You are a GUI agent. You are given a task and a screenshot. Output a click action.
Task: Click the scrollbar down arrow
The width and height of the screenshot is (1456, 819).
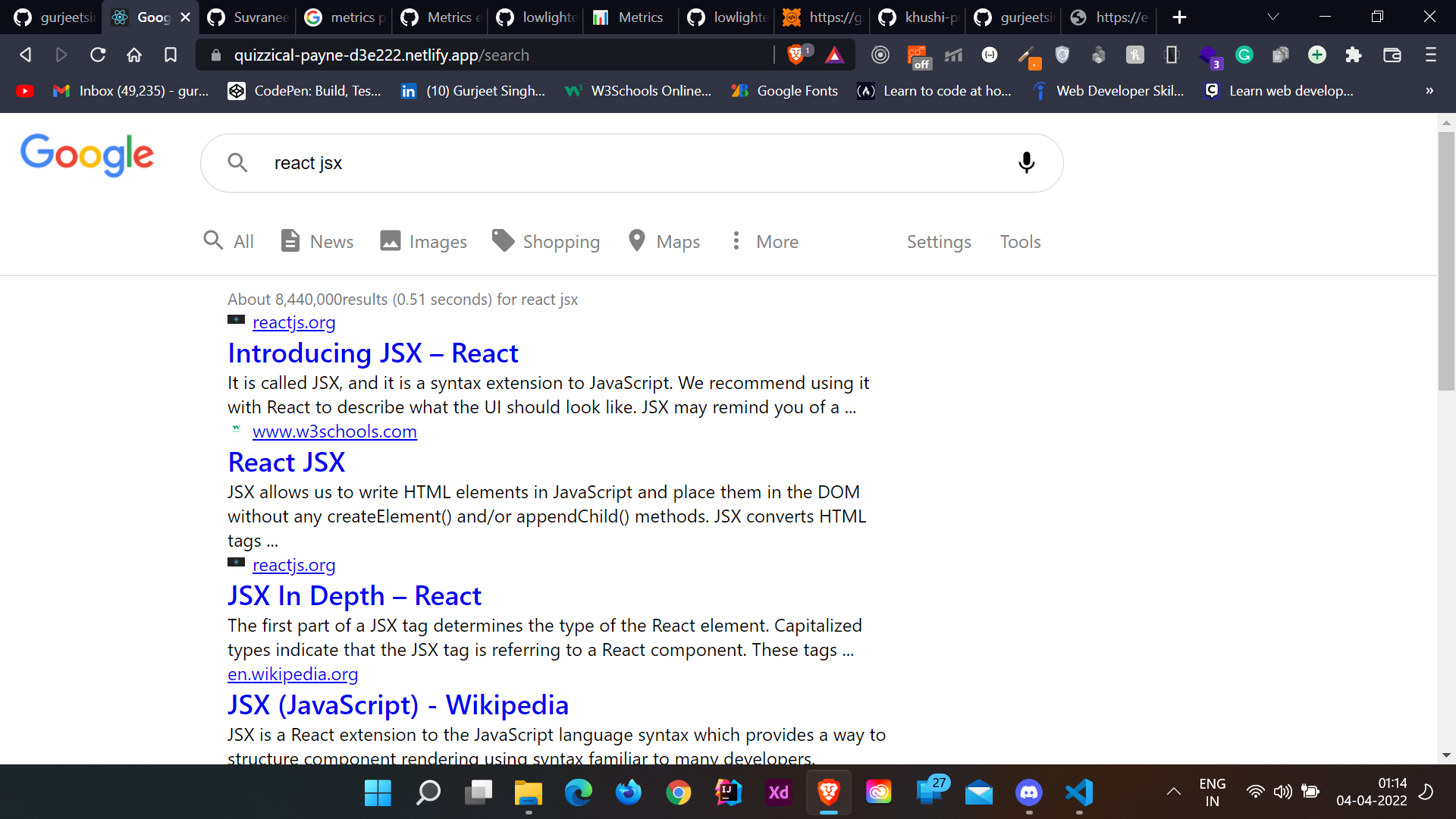coord(1445,755)
